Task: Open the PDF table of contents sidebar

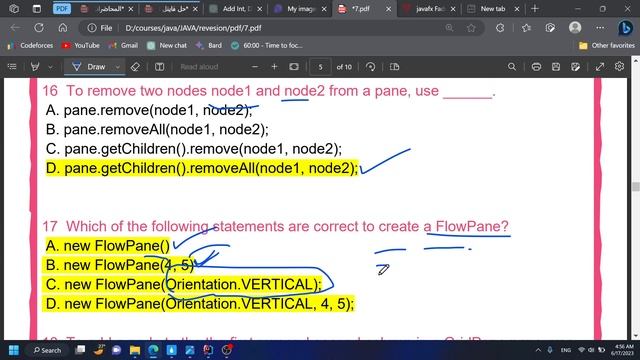Action: (12, 67)
